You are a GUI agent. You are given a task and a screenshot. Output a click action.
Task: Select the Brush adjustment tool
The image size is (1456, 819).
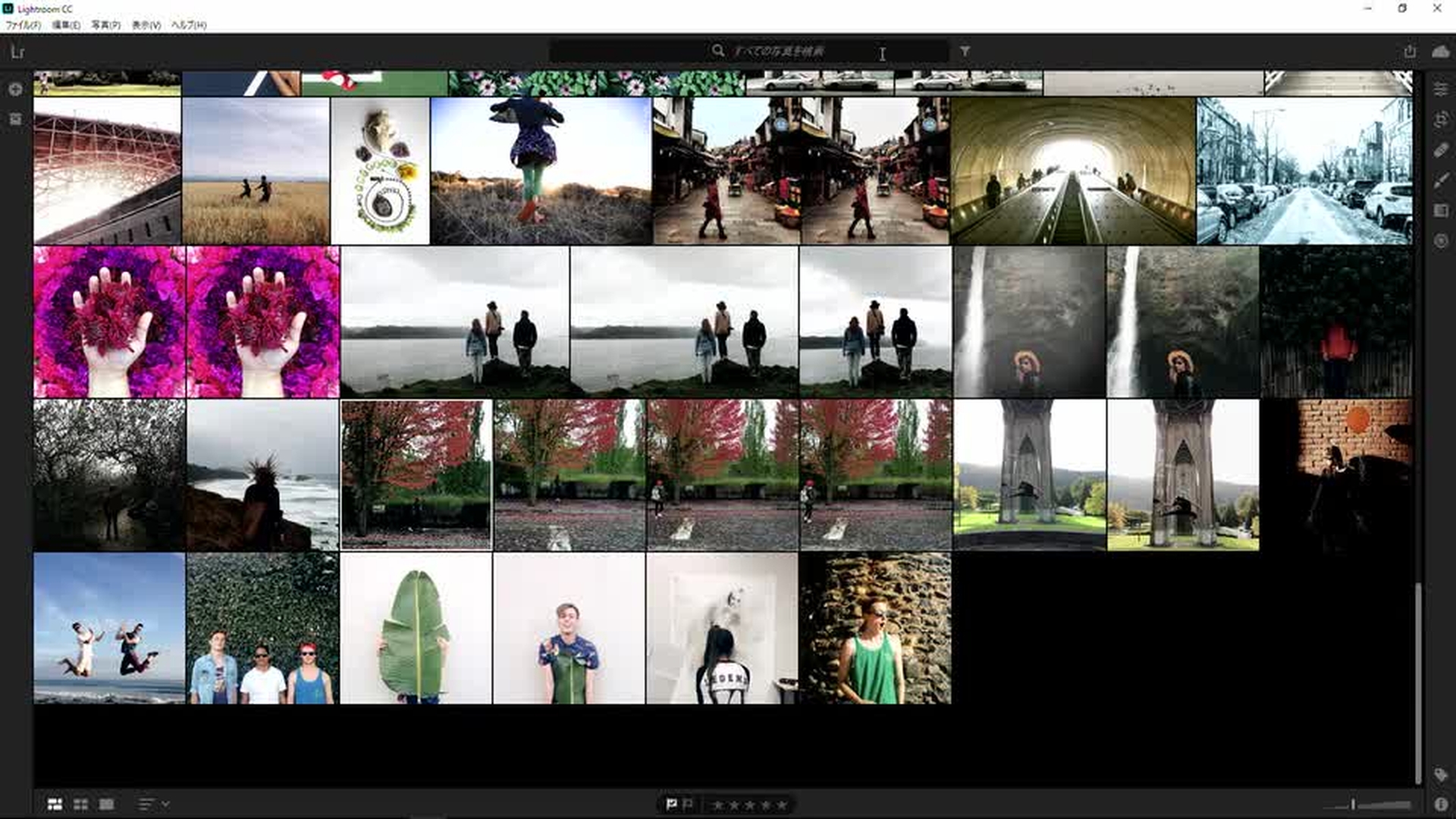1441,180
